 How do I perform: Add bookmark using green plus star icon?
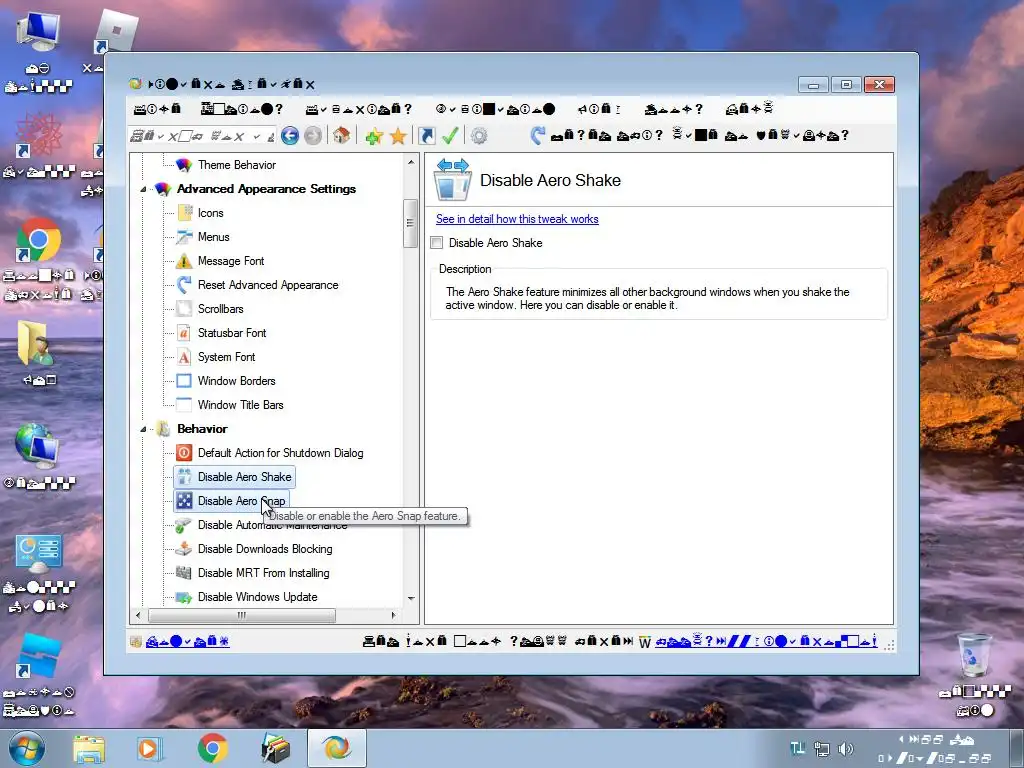click(x=374, y=136)
